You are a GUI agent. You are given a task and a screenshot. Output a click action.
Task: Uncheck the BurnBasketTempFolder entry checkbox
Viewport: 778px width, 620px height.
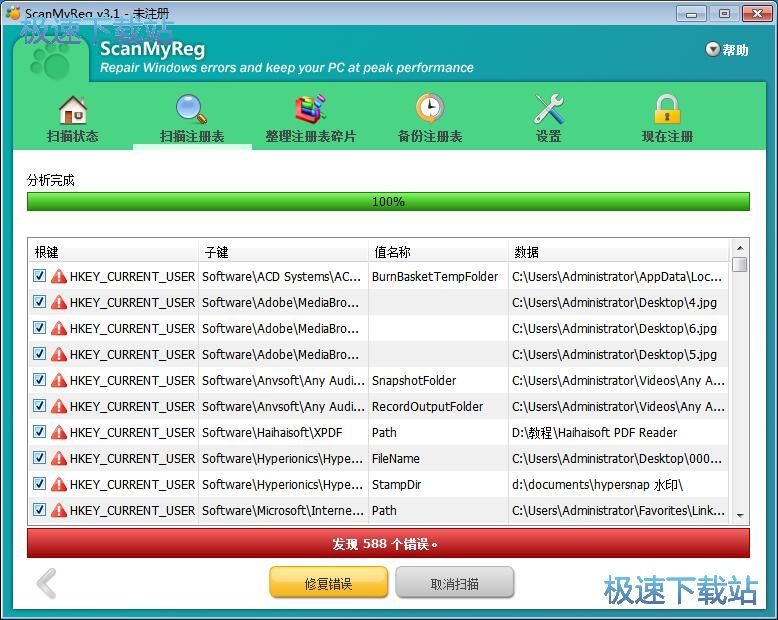coord(39,276)
